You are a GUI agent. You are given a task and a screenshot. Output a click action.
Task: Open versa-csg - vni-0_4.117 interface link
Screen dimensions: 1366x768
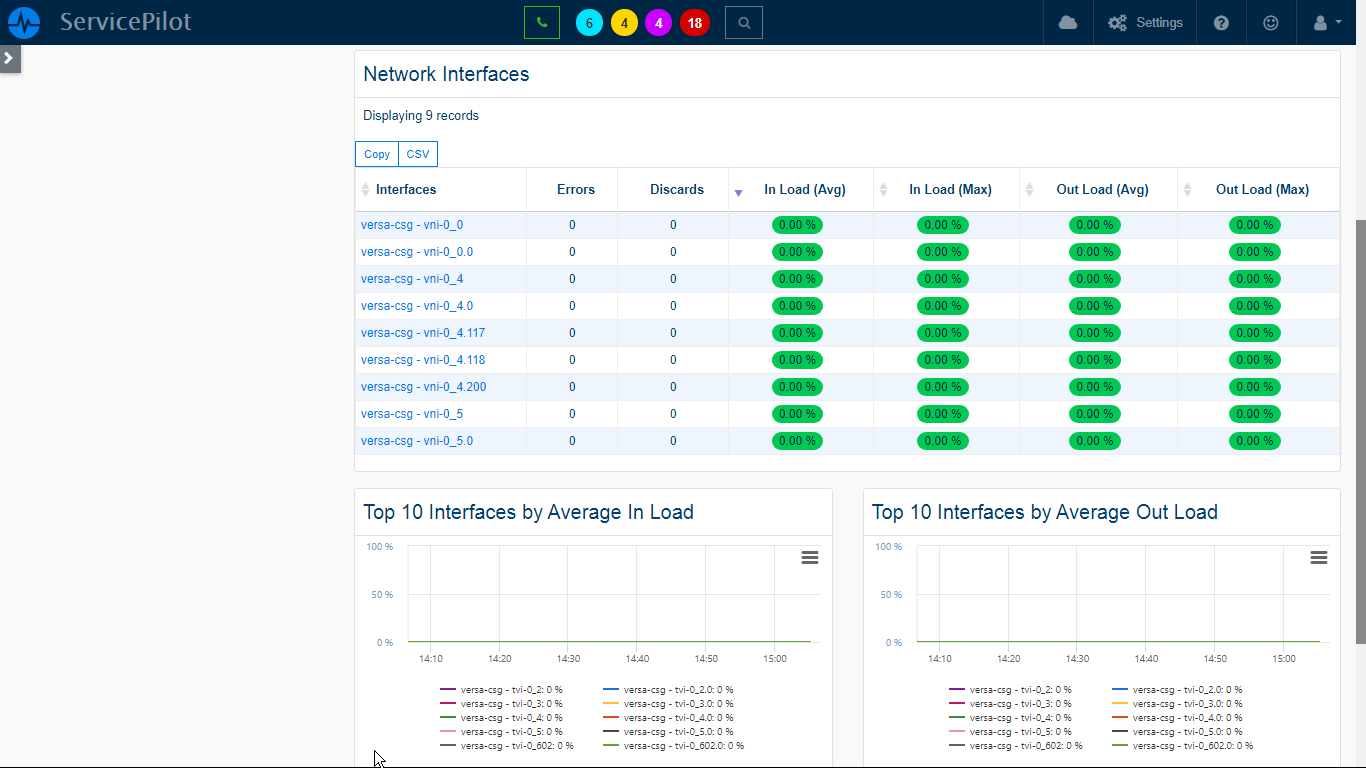pyautogui.click(x=423, y=333)
